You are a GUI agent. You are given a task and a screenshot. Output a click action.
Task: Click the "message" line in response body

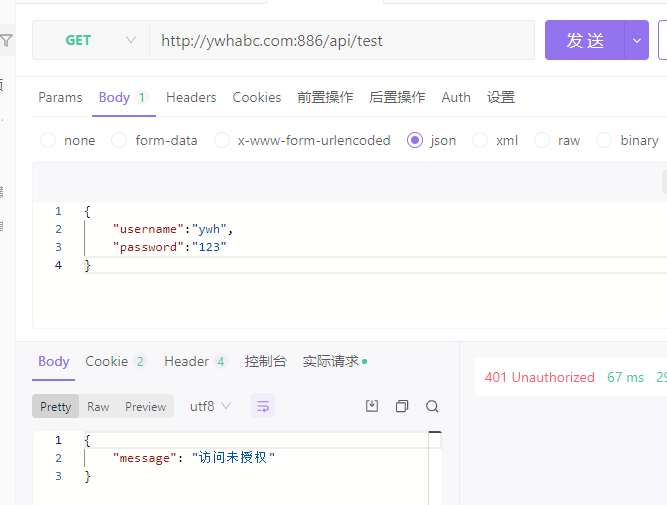click(x=194, y=458)
